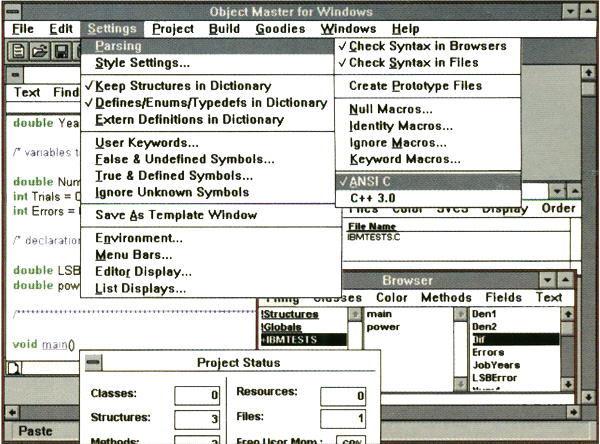Image resolution: width=600 pixels, height=444 pixels.
Task: Open the editor window's control-menu box
Action: point(15,73)
